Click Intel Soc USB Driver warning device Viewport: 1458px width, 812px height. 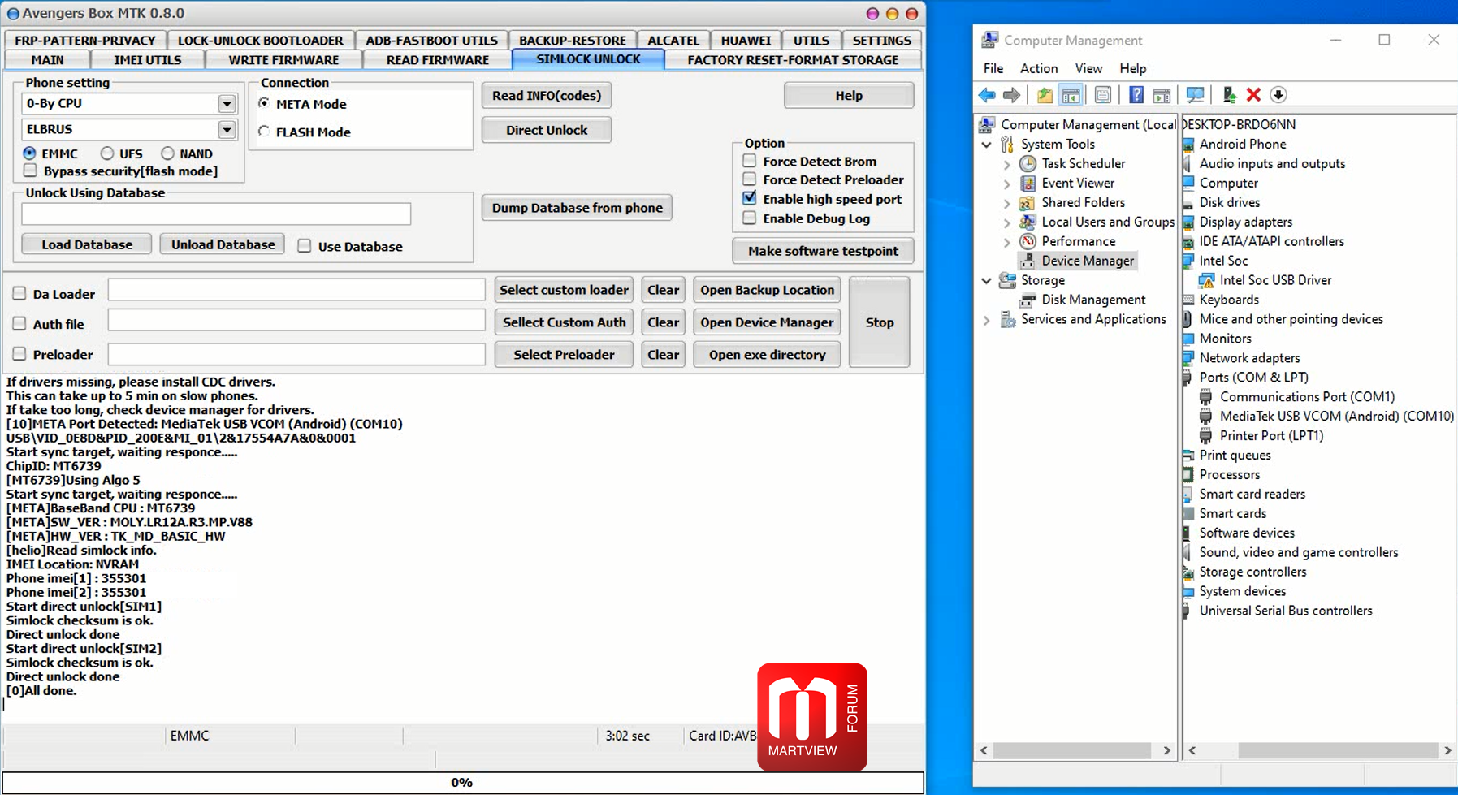[x=1275, y=280]
